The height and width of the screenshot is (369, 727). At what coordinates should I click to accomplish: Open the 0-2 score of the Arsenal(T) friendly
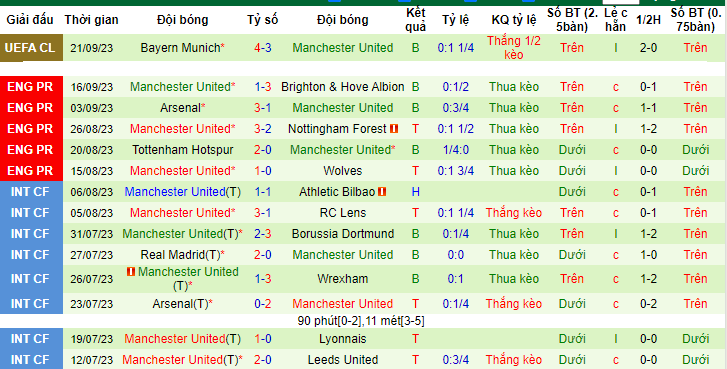tap(262, 304)
